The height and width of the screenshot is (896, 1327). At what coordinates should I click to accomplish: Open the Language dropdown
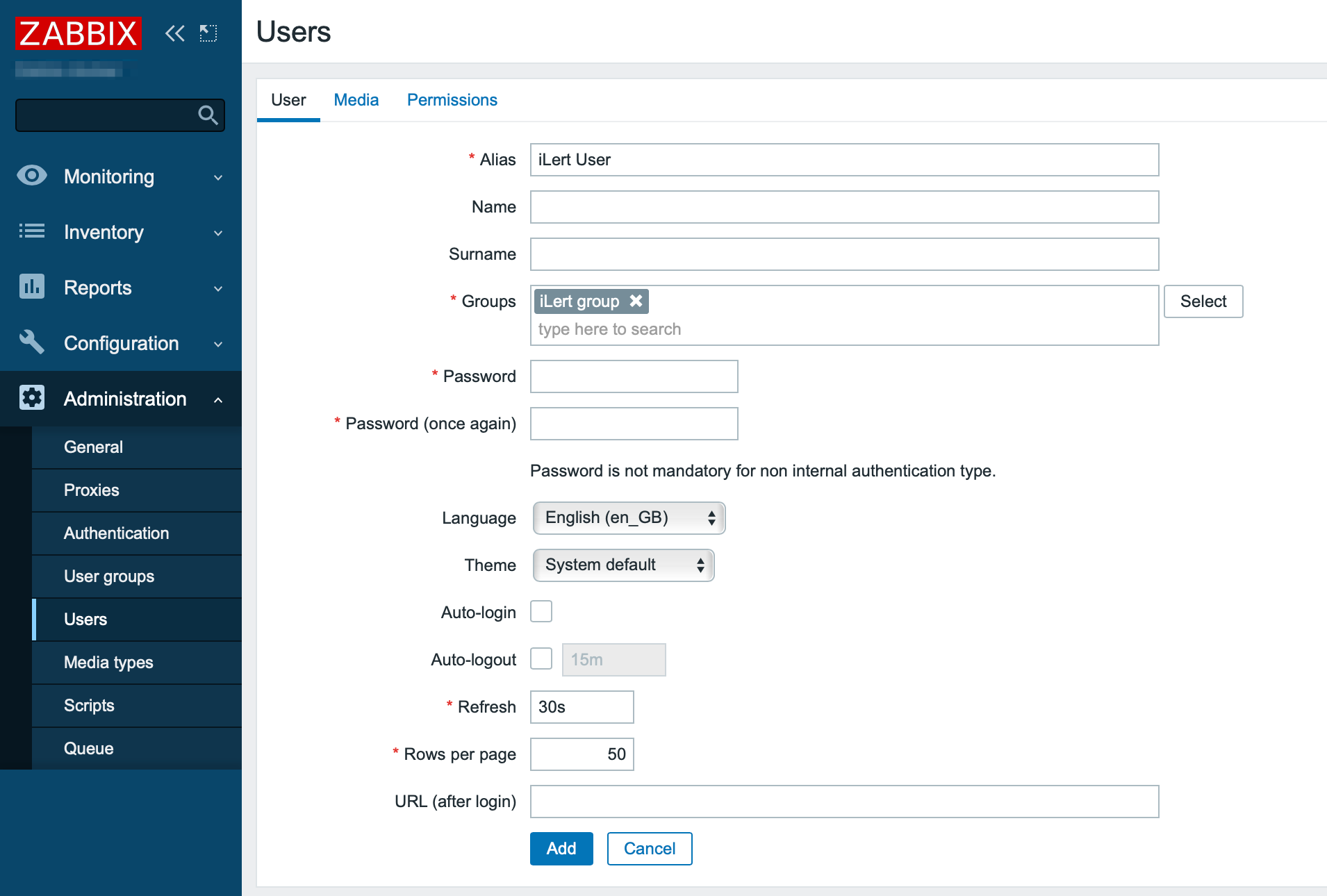point(629,518)
